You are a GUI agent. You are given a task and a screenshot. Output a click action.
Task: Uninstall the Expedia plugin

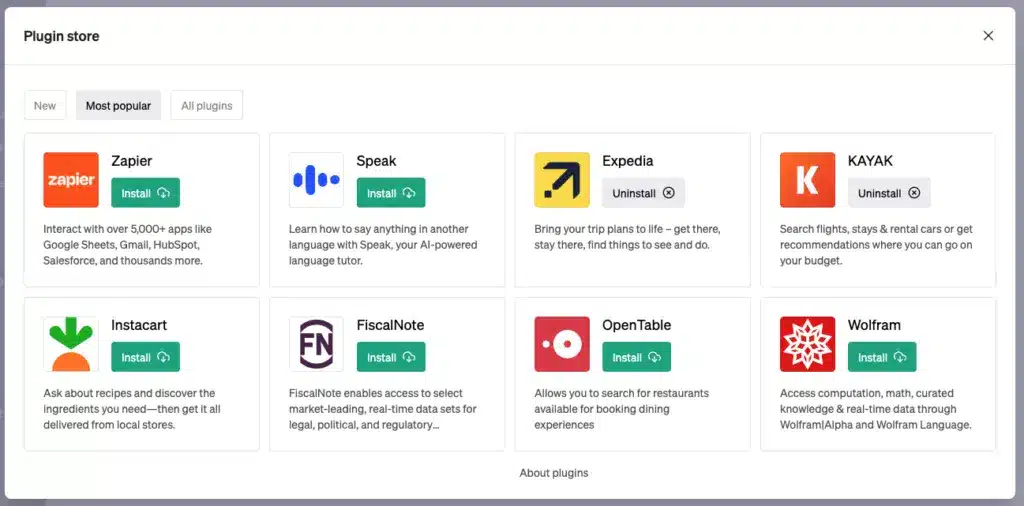[x=643, y=193]
